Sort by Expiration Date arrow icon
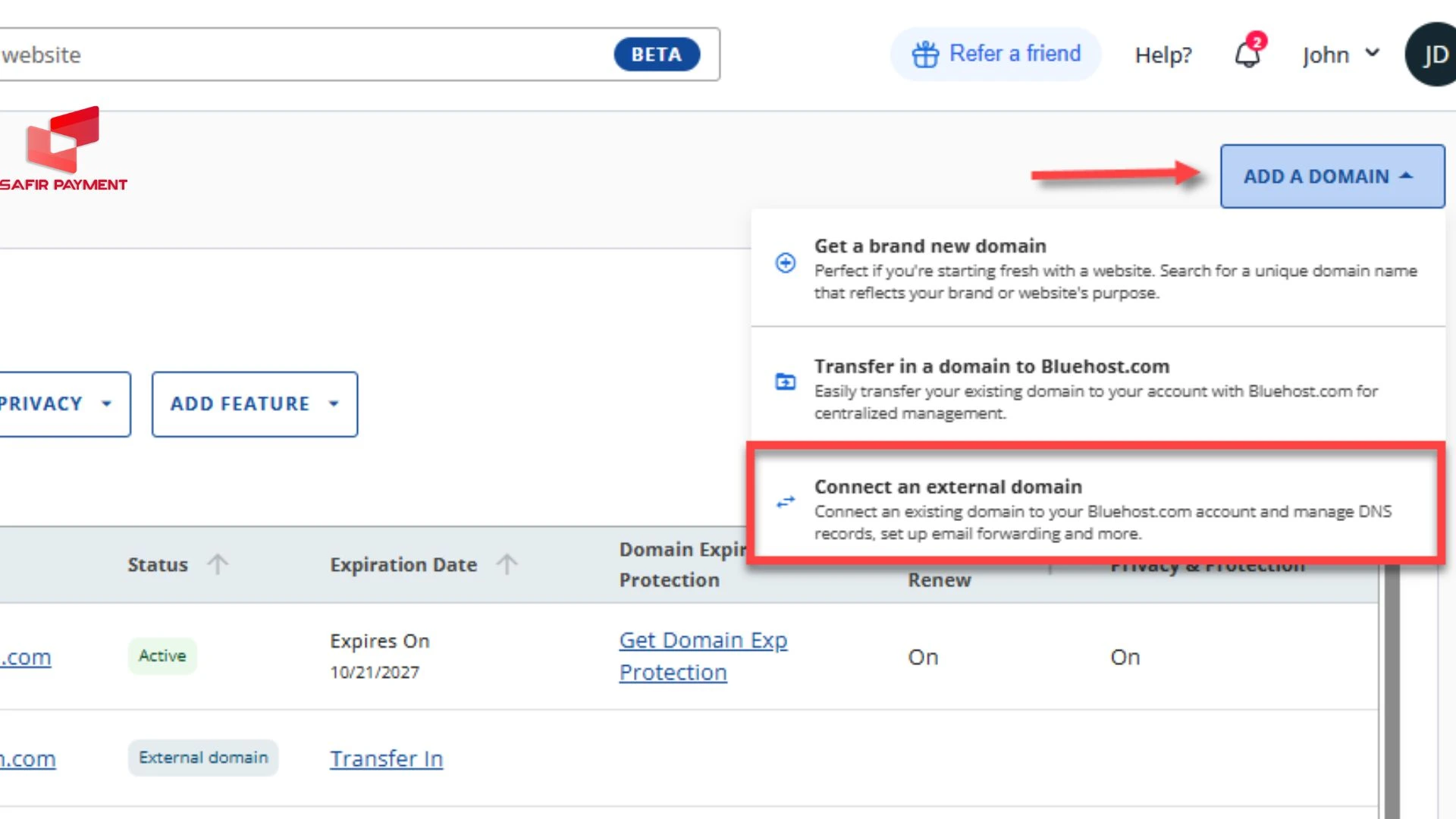Image resolution: width=1456 pixels, height=819 pixels. (507, 564)
